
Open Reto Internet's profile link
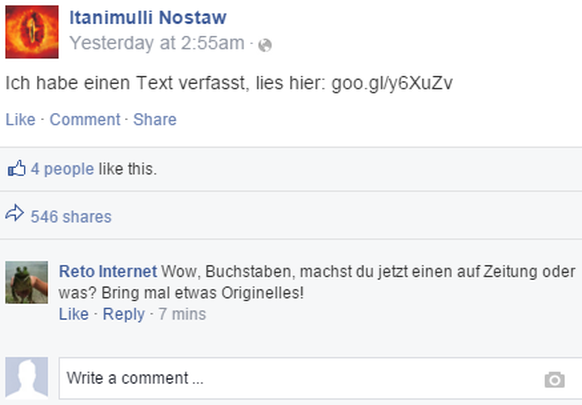click(x=108, y=271)
